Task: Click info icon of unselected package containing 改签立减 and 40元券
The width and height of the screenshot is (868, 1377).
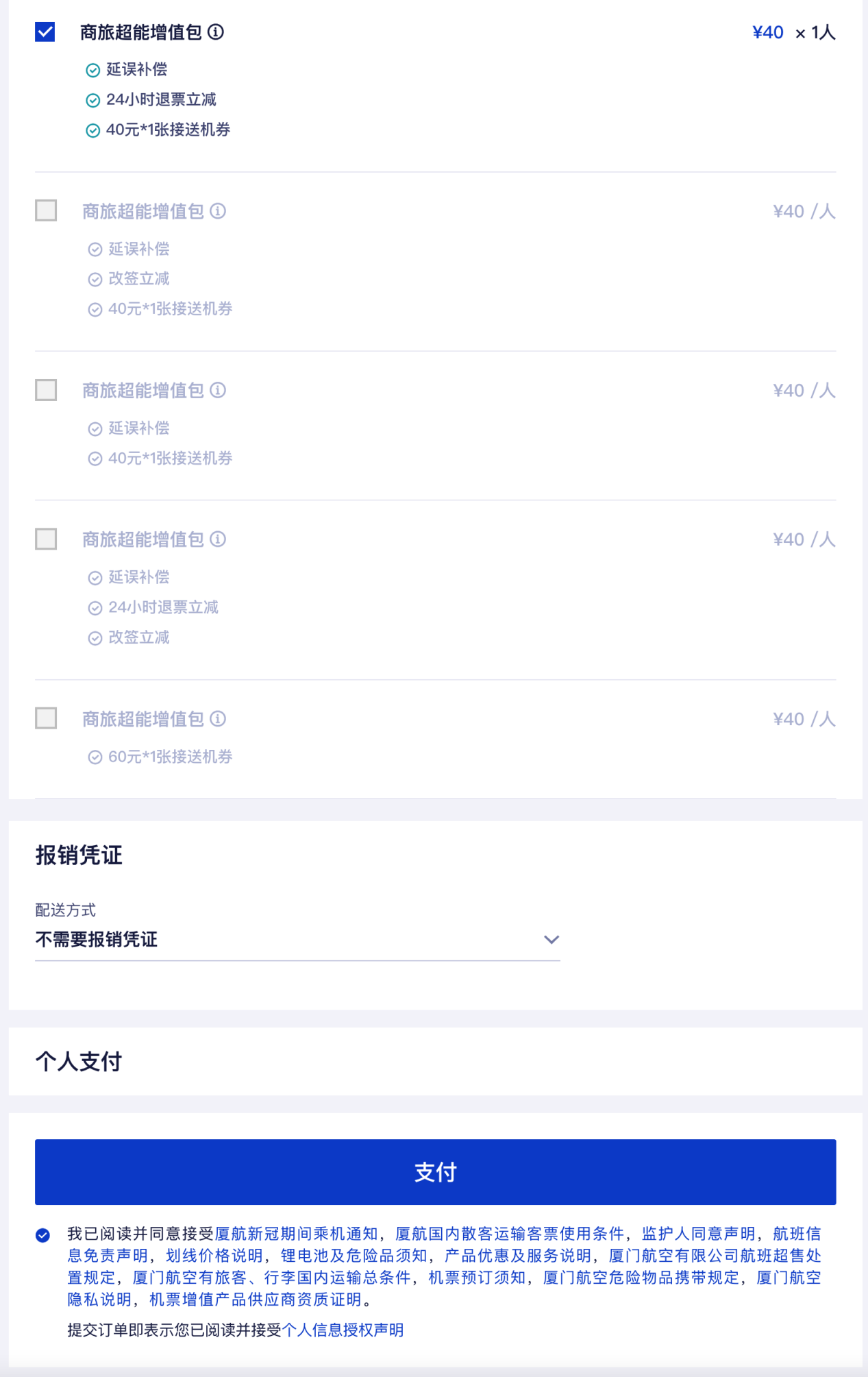Action: click(x=218, y=211)
